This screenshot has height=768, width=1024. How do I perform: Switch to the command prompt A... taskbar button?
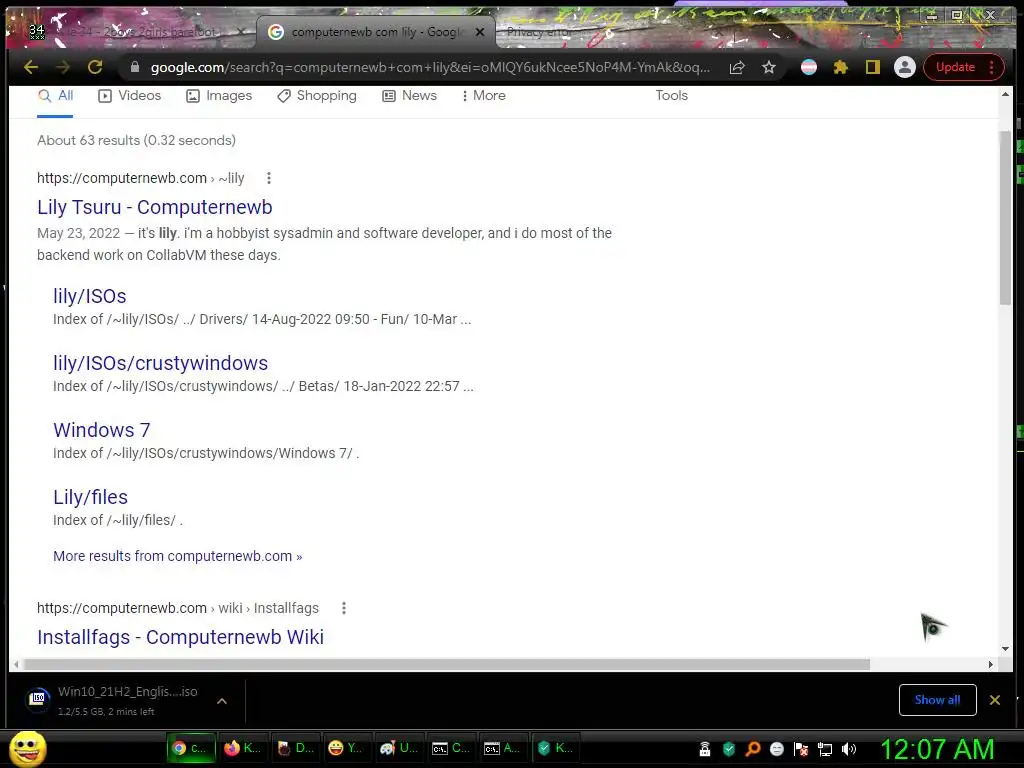503,748
